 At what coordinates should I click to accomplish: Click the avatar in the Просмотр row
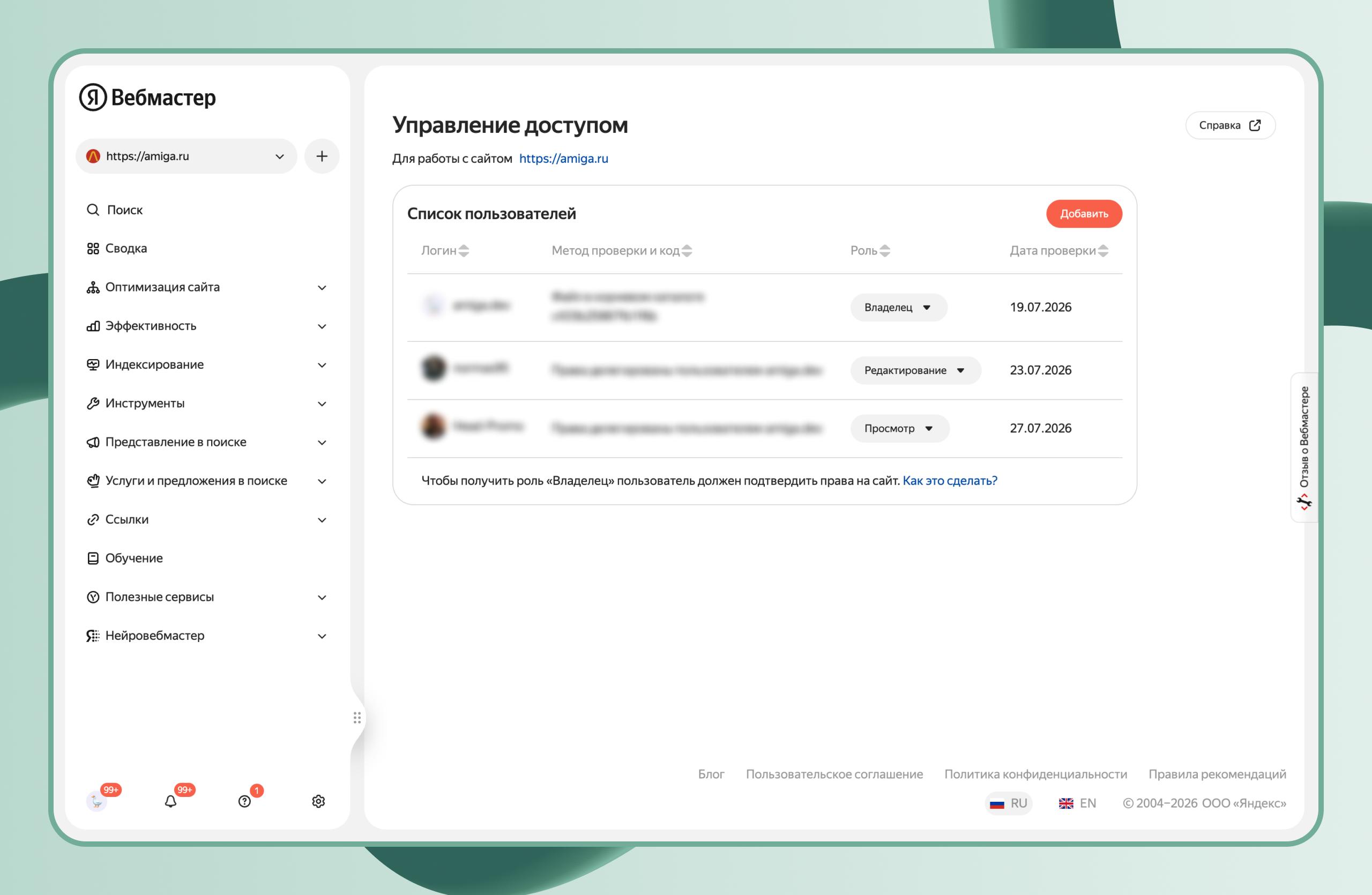[434, 426]
